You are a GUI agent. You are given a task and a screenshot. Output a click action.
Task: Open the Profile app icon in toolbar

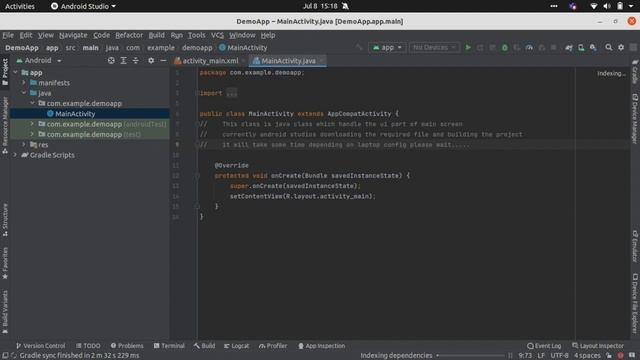pyautogui.click(x=529, y=47)
